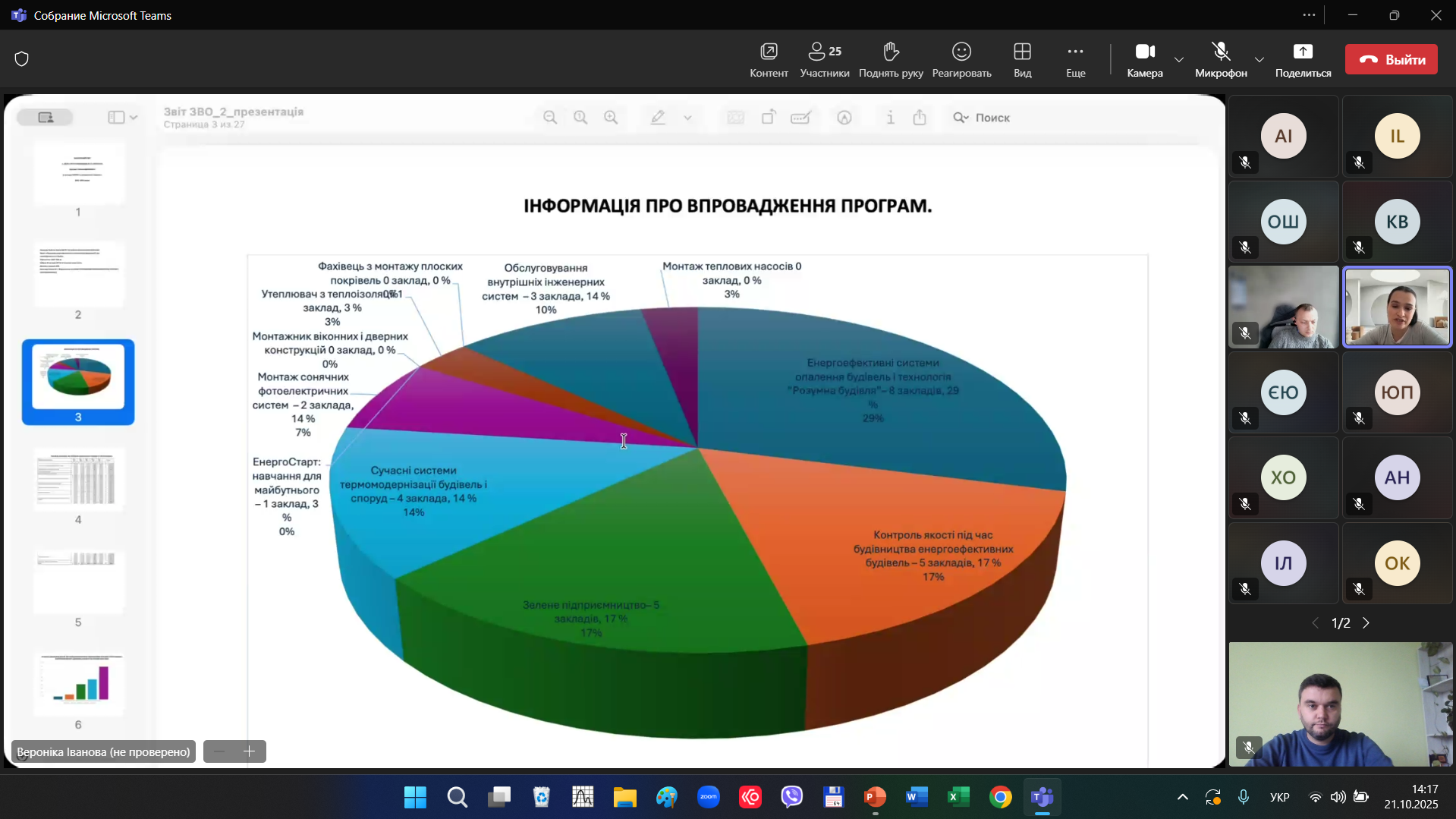Open the title bar ellipsis menu
This screenshot has height=819, width=1456.
pos(1309,15)
